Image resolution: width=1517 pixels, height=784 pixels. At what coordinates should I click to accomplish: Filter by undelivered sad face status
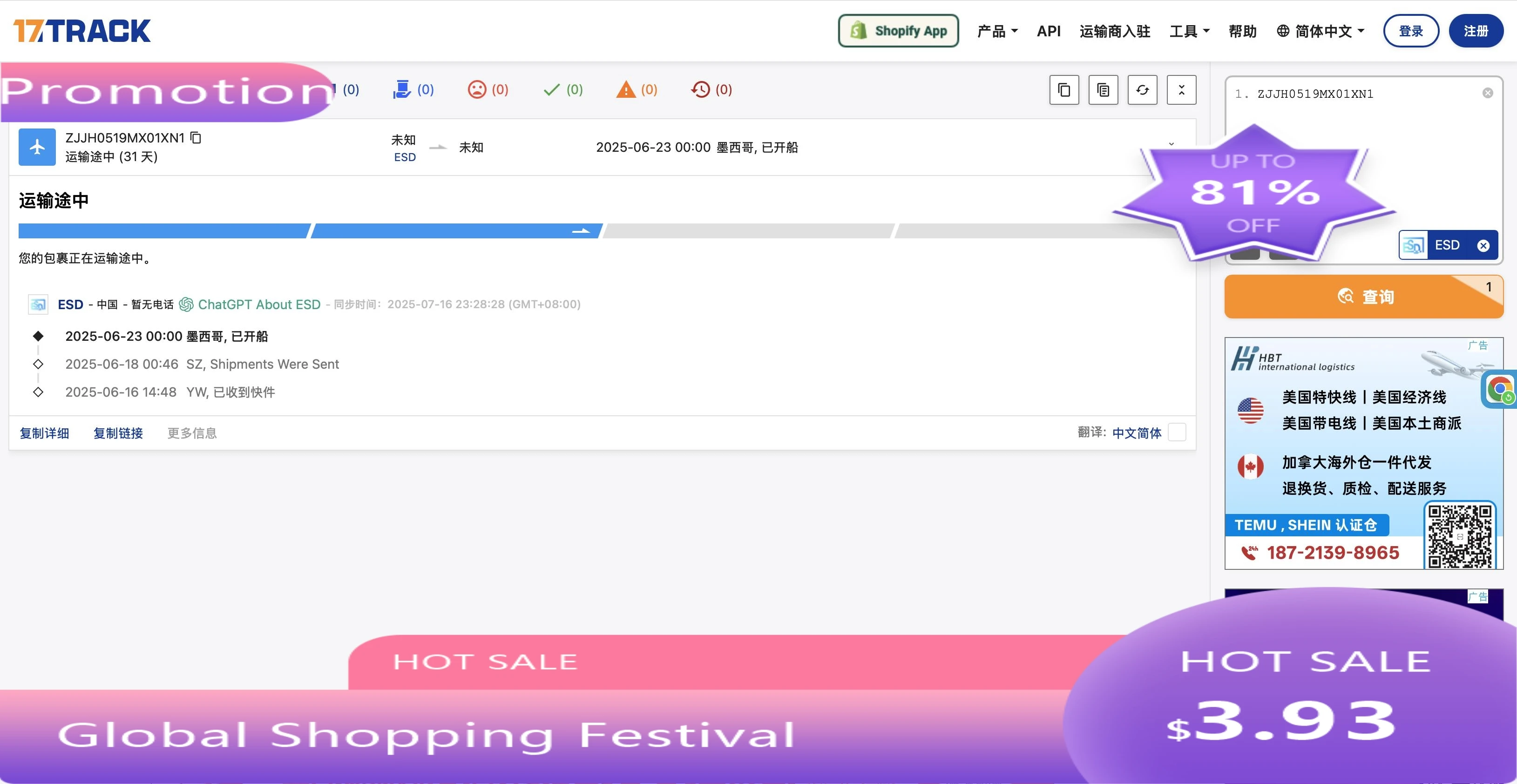point(488,89)
